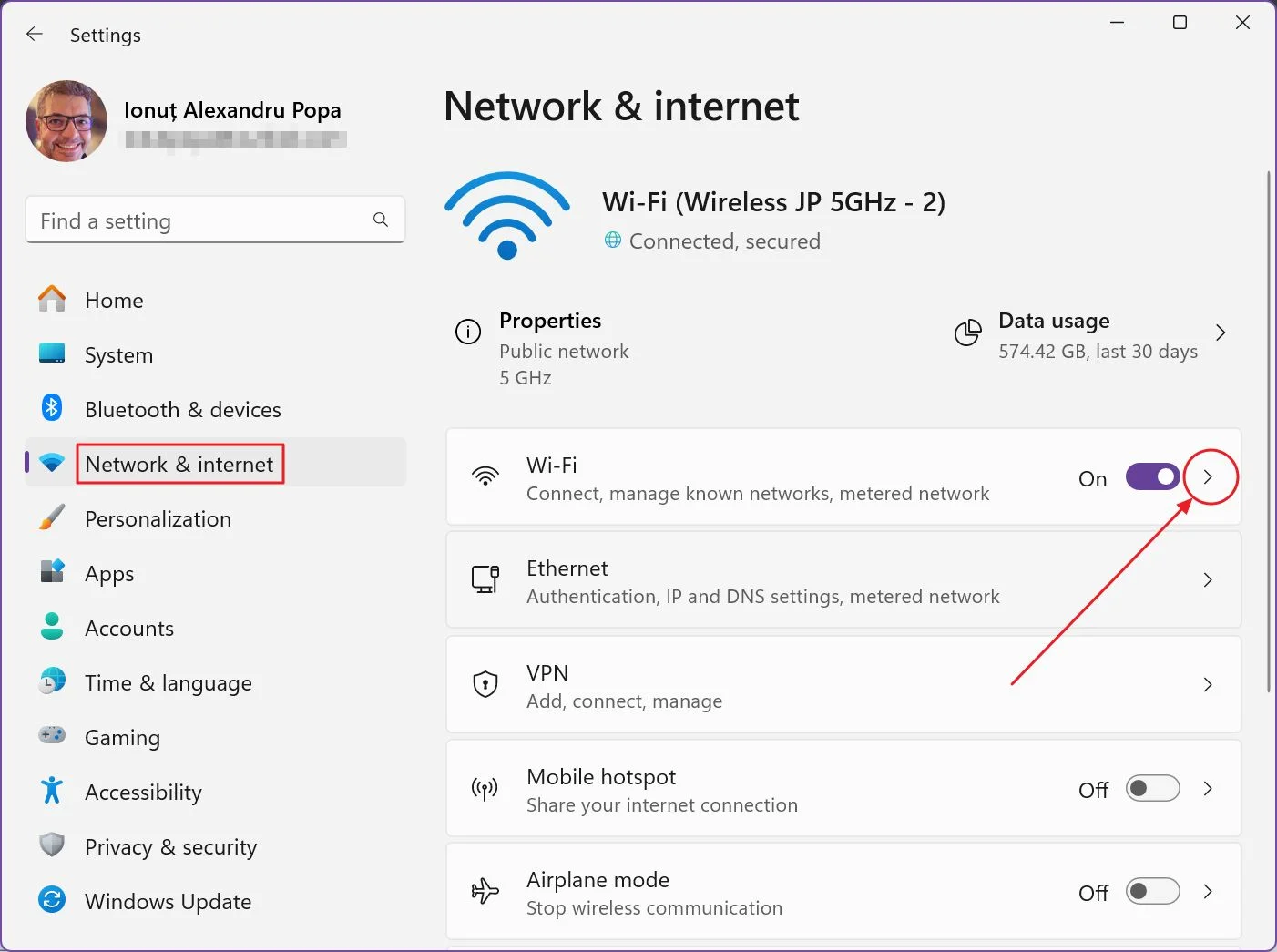Image resolution: width=1277 pixels, height=952 pixels.
Task: Expand VPN with the chevron
Action: click(x=1208, y=684)
